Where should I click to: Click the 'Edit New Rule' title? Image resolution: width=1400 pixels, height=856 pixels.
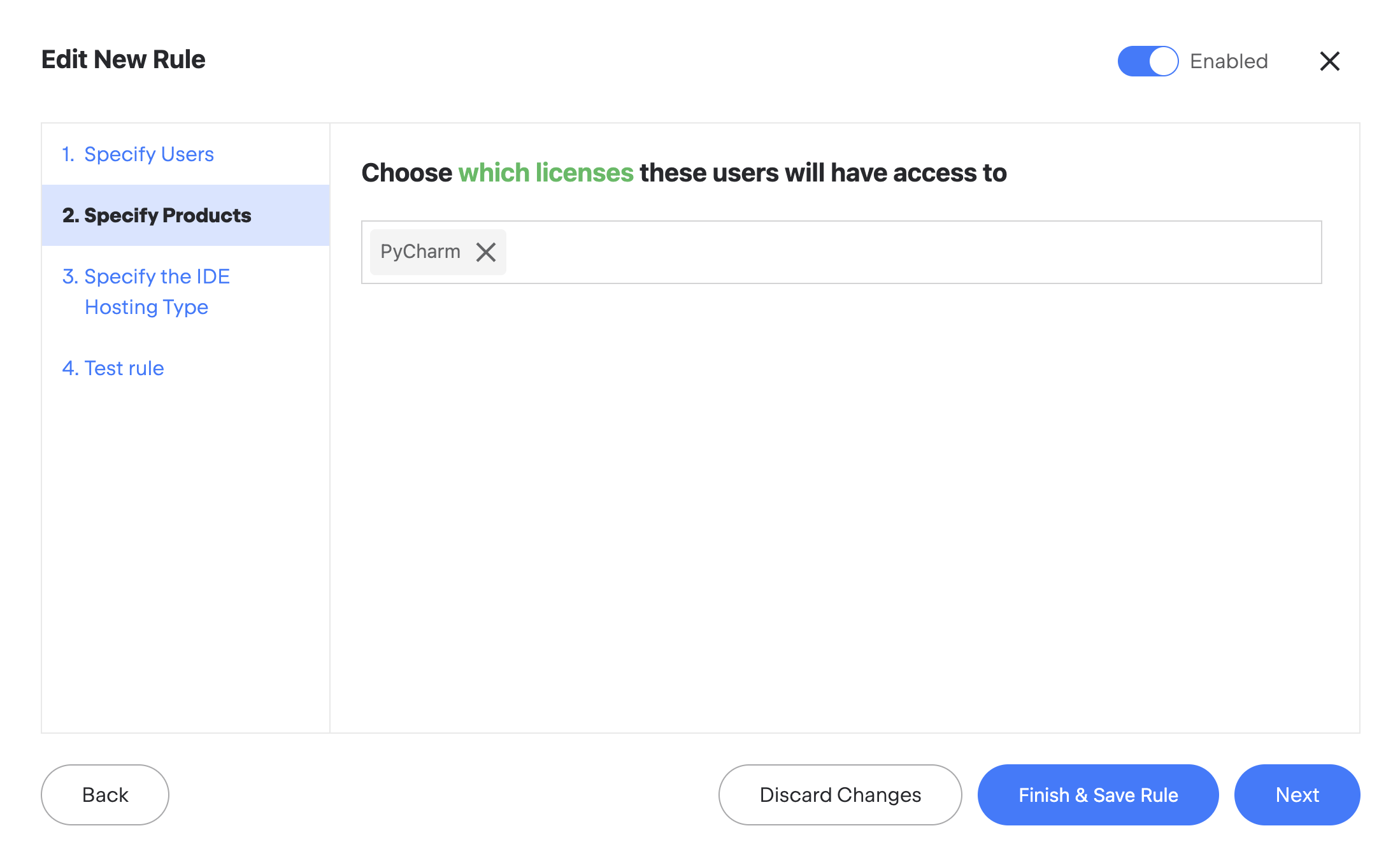(x=124, y=59)
